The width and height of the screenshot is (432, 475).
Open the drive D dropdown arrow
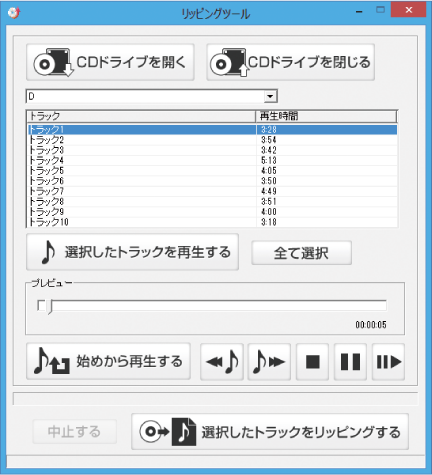270,97
